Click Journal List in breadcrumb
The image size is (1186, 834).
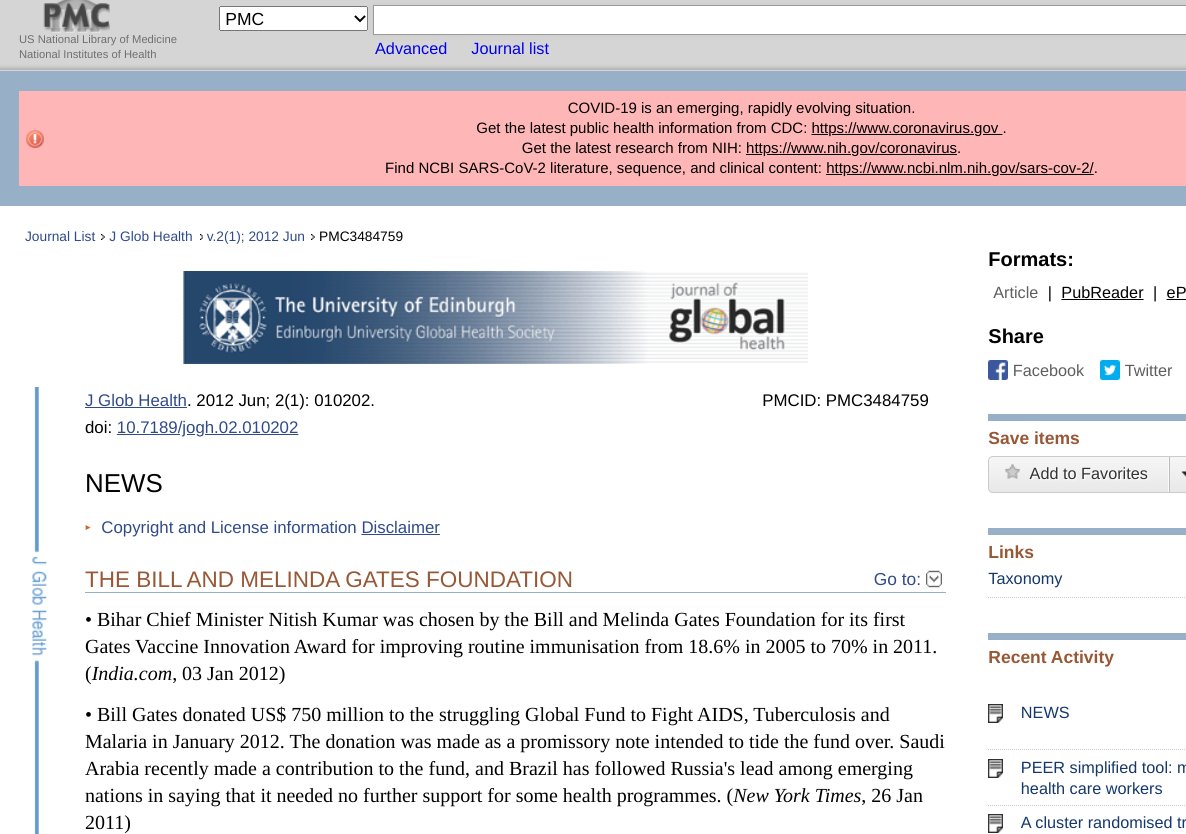coord(60,237)
